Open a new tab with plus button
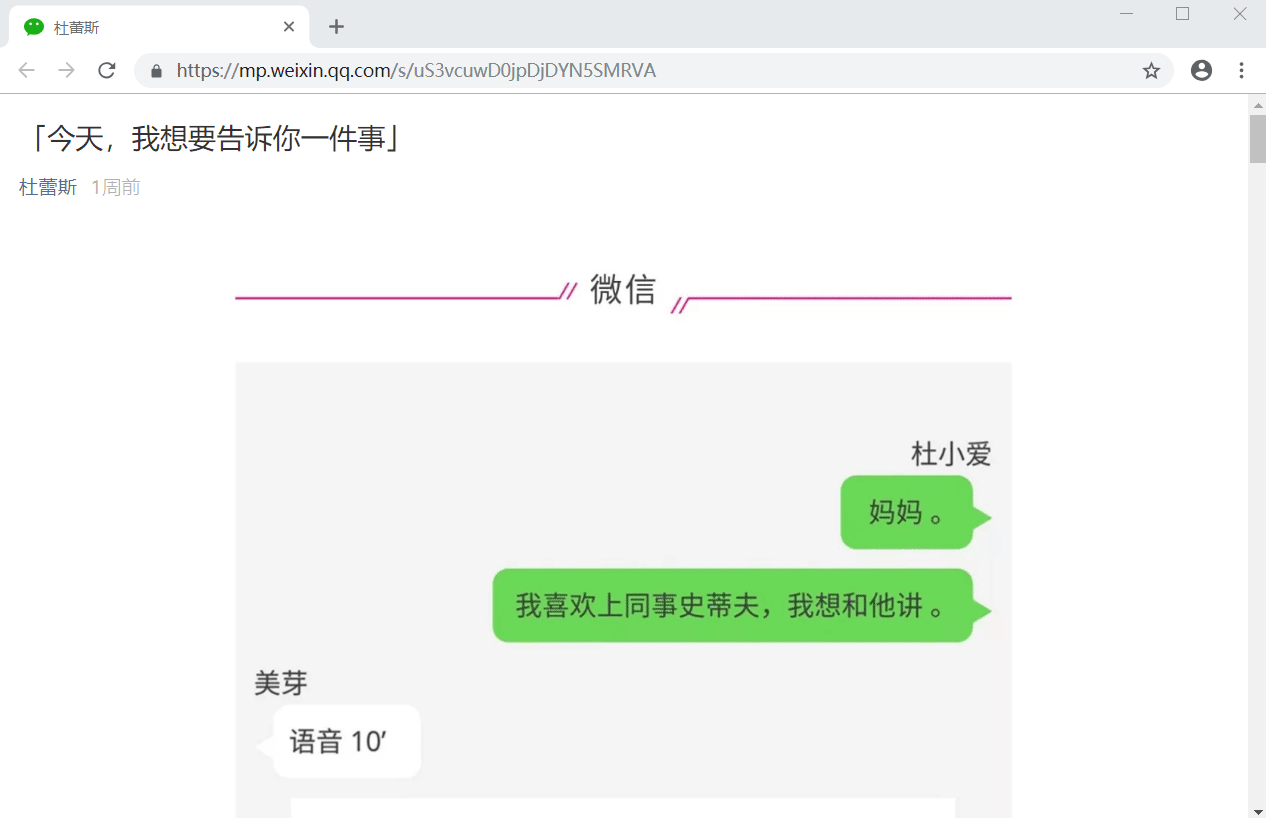 point(336,27)
